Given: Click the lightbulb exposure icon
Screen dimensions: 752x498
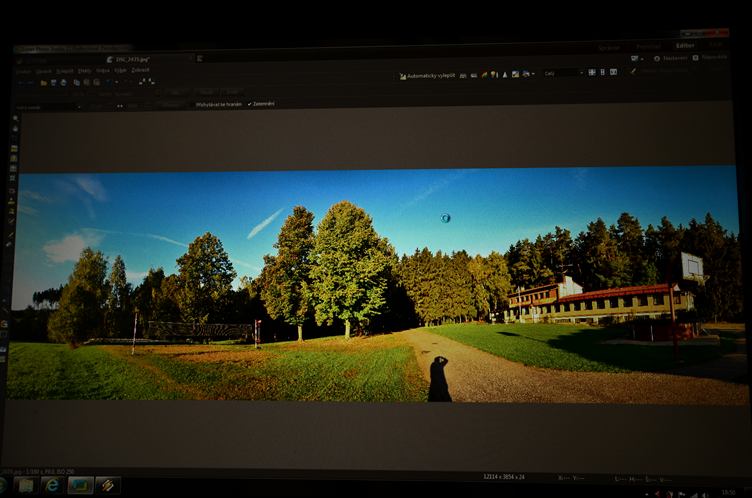Looking at the screenshot, I should click(494, 74).
